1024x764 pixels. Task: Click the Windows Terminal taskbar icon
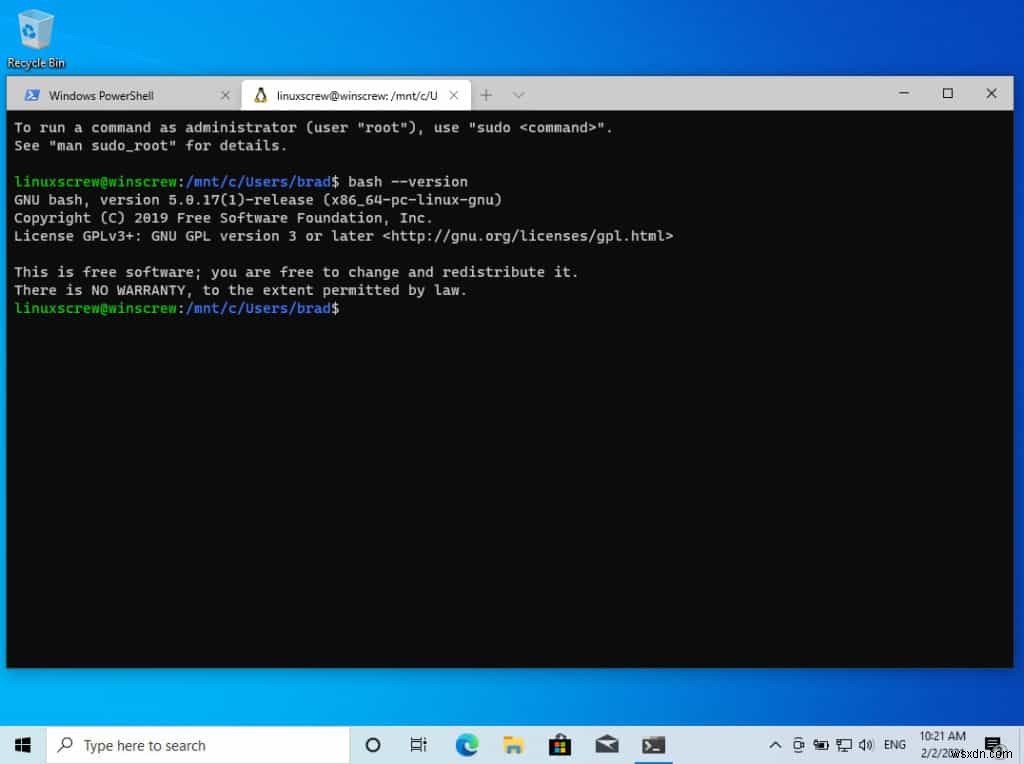pyautogui.click(x=654, y=744)
